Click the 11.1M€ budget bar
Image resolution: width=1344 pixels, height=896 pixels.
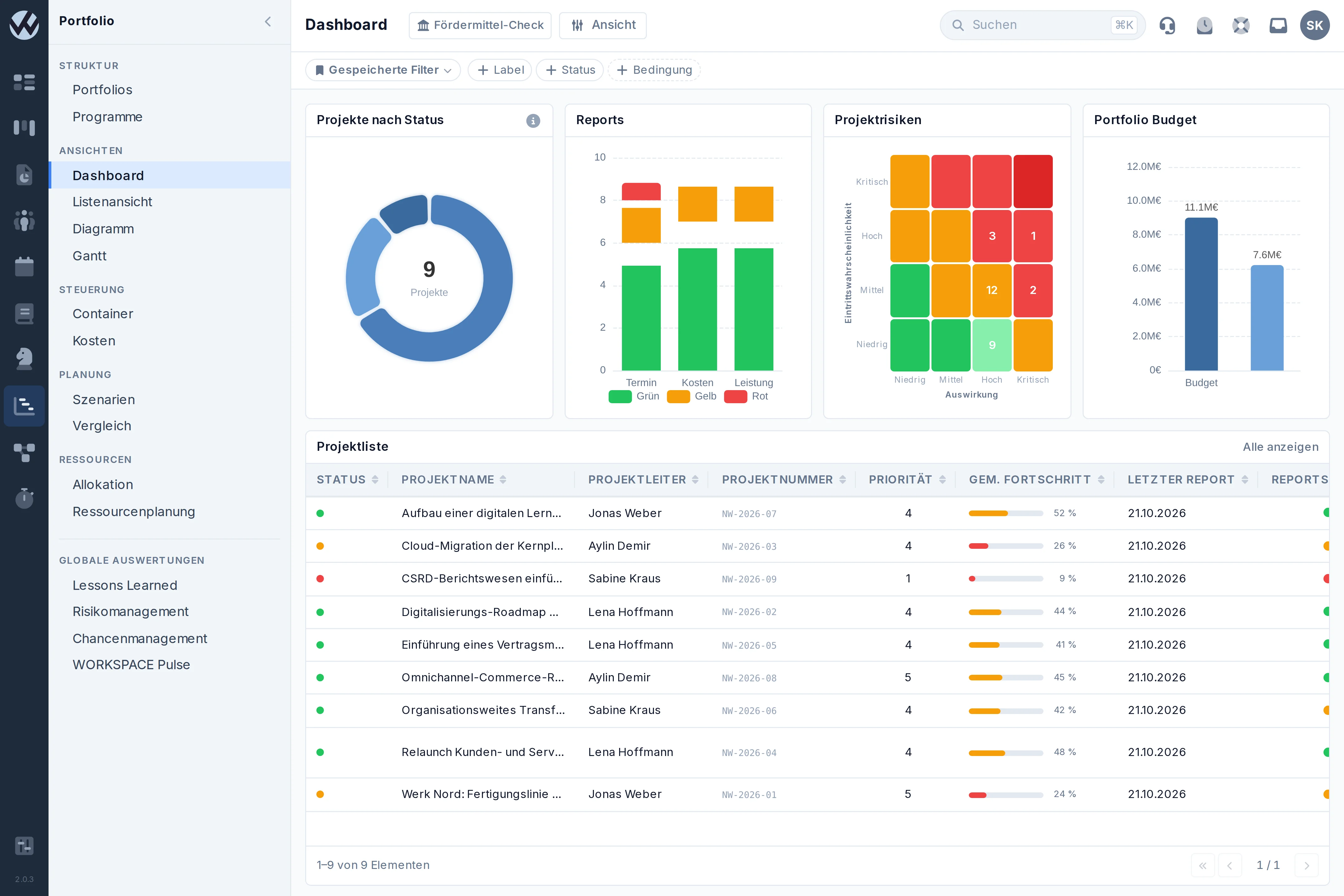click(x=1201, y=294)
